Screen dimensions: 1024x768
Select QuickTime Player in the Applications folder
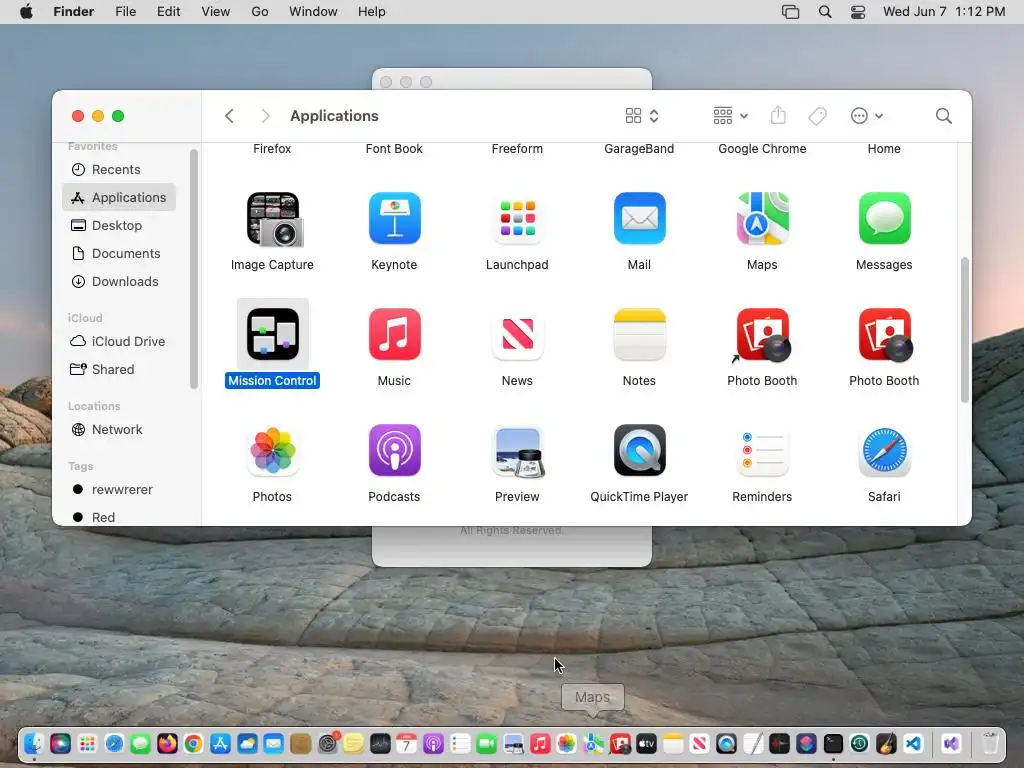[x=639, y=451]
